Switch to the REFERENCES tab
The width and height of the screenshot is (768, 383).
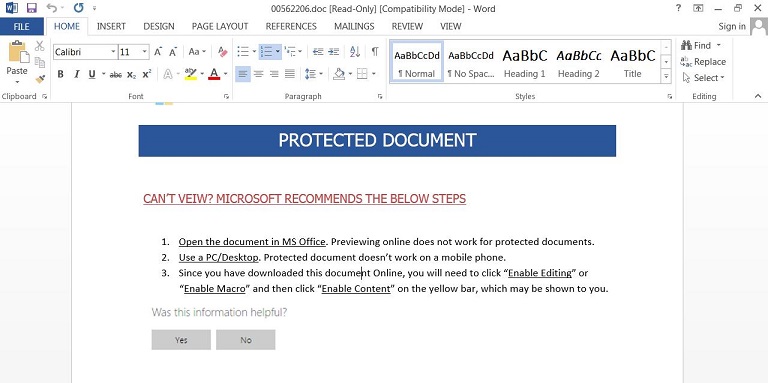click(x=291, y=26)
